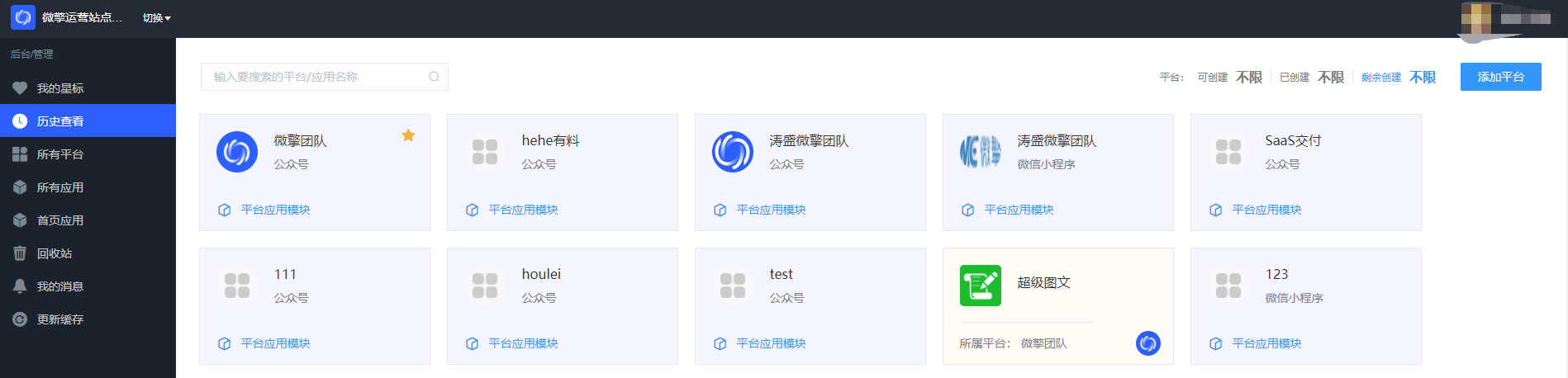Image resolution: width=1568 pixels, height=378 pixels.
Task: Open 首页应用 in the sidebar
Action: pos(88,220)
